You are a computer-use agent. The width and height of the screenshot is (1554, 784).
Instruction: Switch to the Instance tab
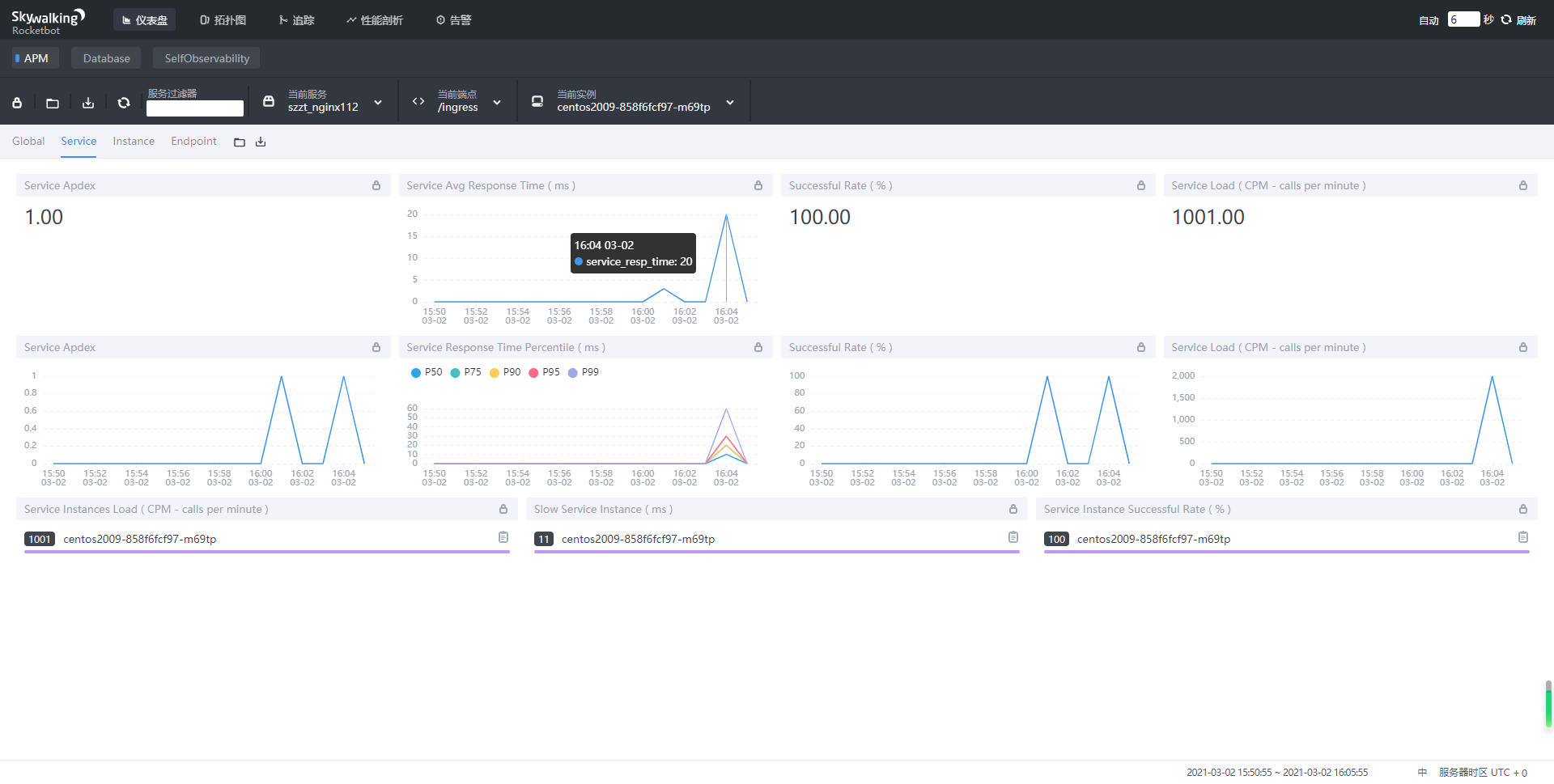click(134, 141)
